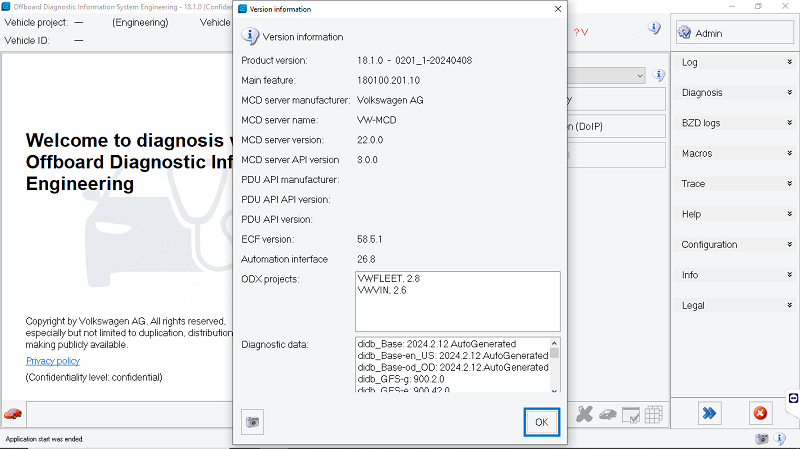The image size is (800, 449).
Task: Click the info icon next to the dropdown
Action: [659, 75]
